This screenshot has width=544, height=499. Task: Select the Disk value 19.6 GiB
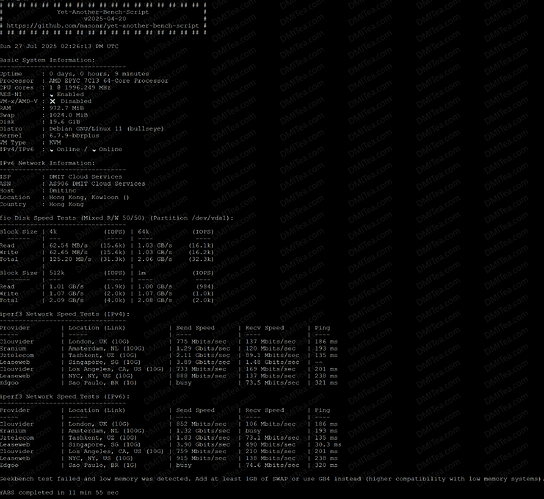(65, 122)
